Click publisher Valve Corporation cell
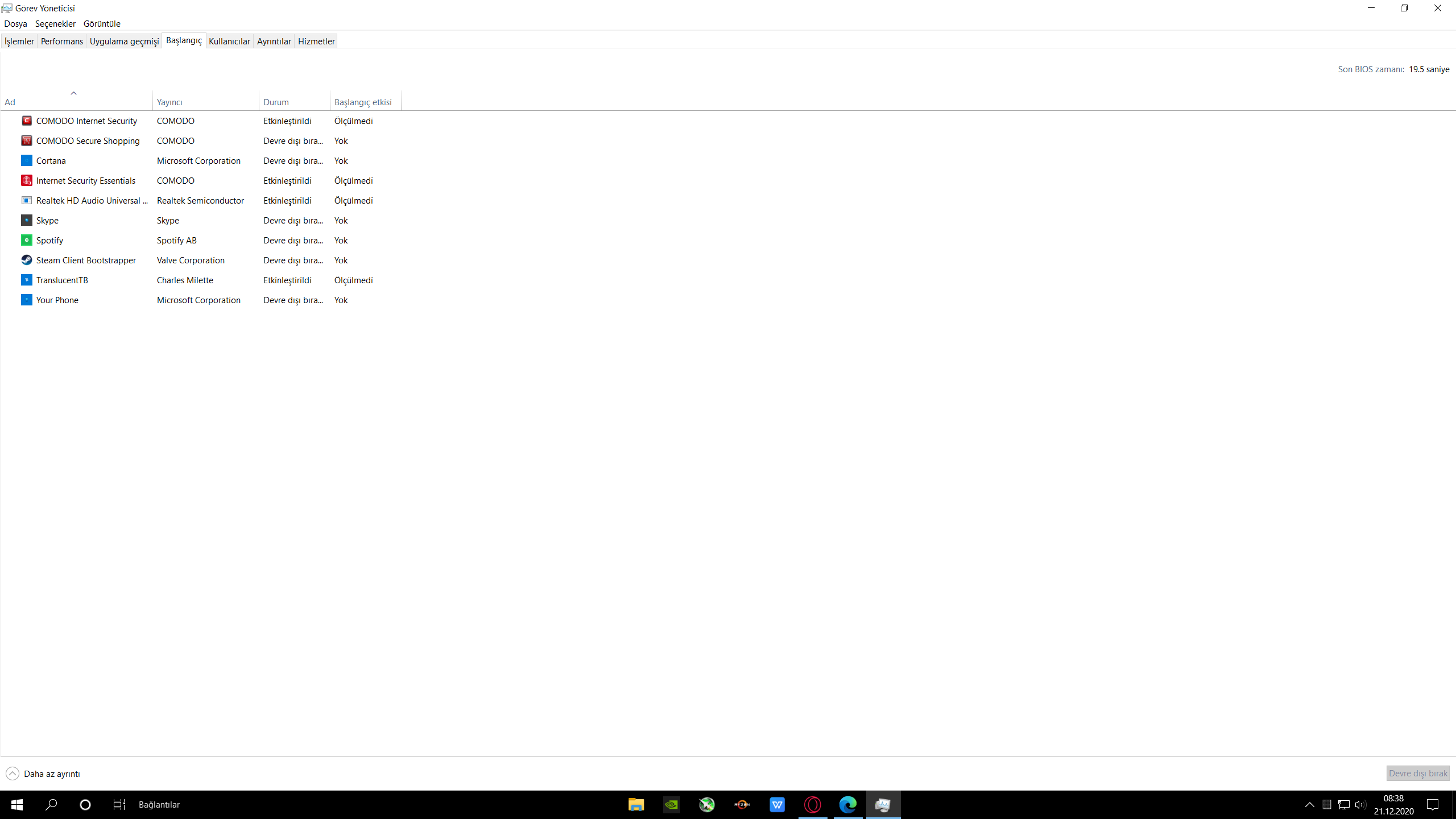The width and height of the screenshot is (1456, 819). 191,260
